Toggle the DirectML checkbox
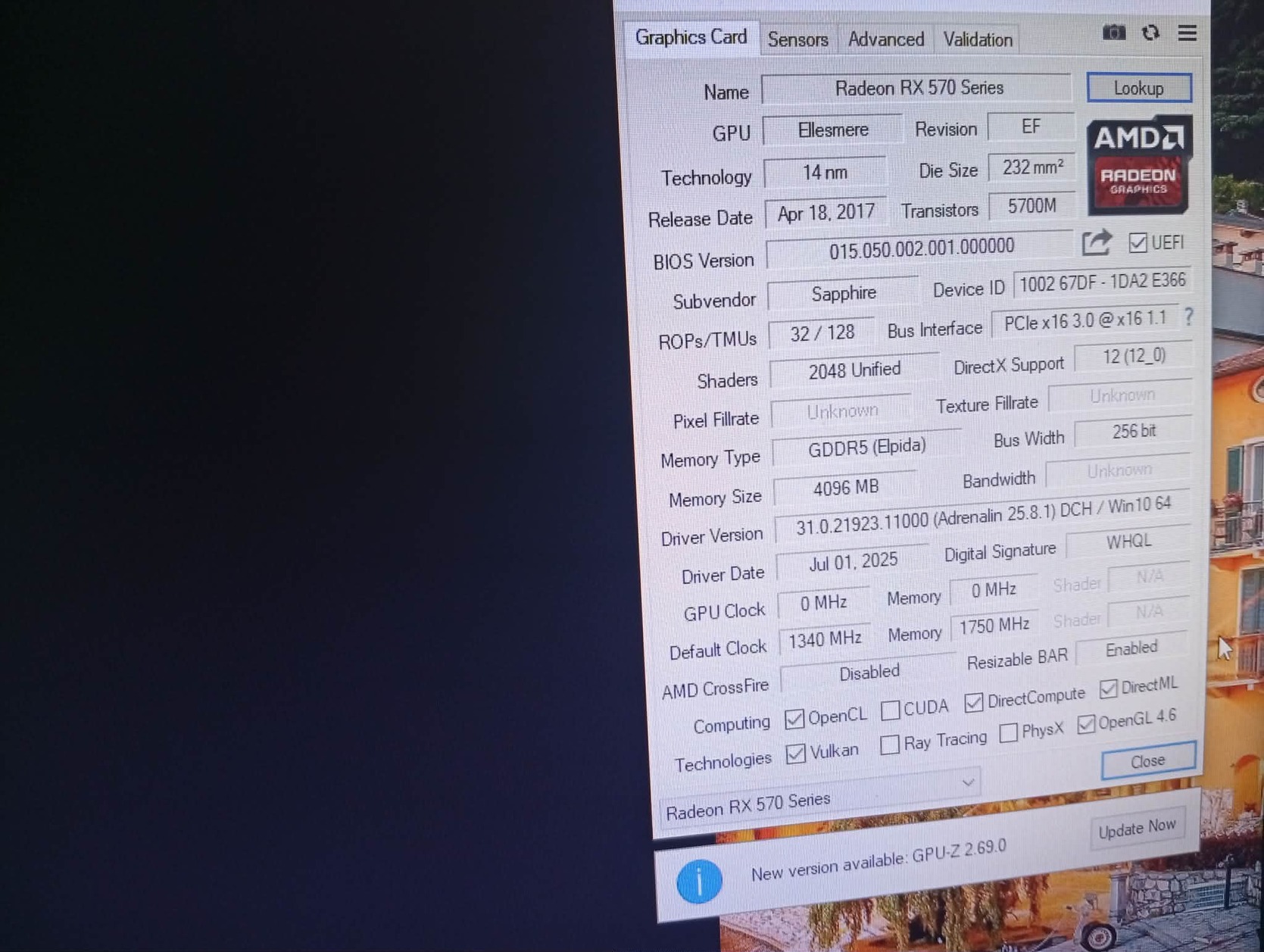Screen dimensions: 1264x952 coord(1108,688)
